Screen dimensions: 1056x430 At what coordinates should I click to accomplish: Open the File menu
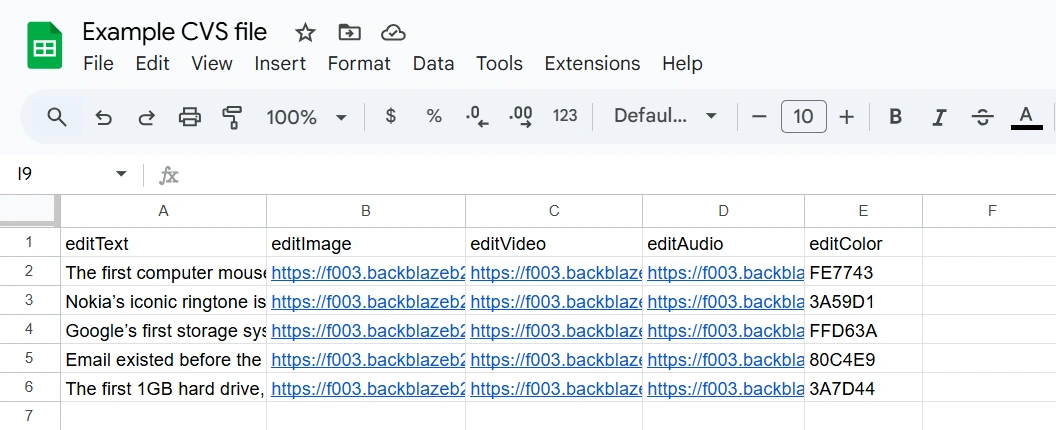point(98,63)
